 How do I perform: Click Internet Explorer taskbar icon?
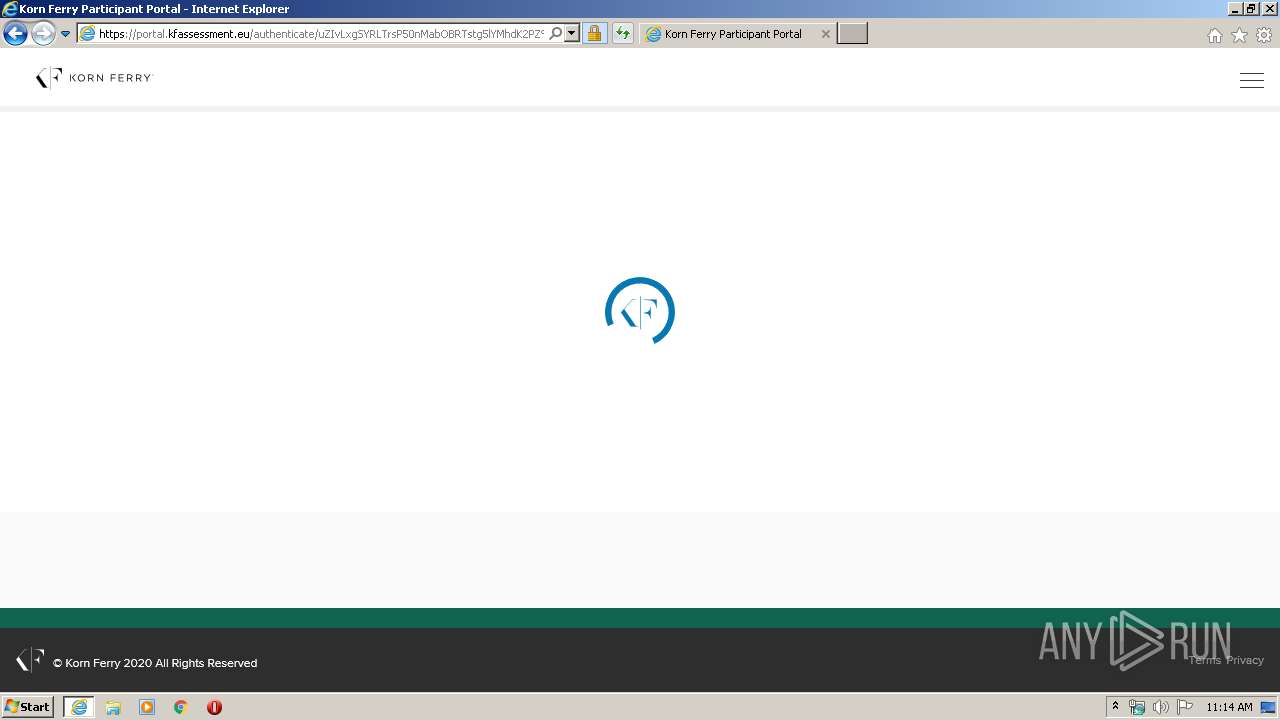[x=79, y=707]
